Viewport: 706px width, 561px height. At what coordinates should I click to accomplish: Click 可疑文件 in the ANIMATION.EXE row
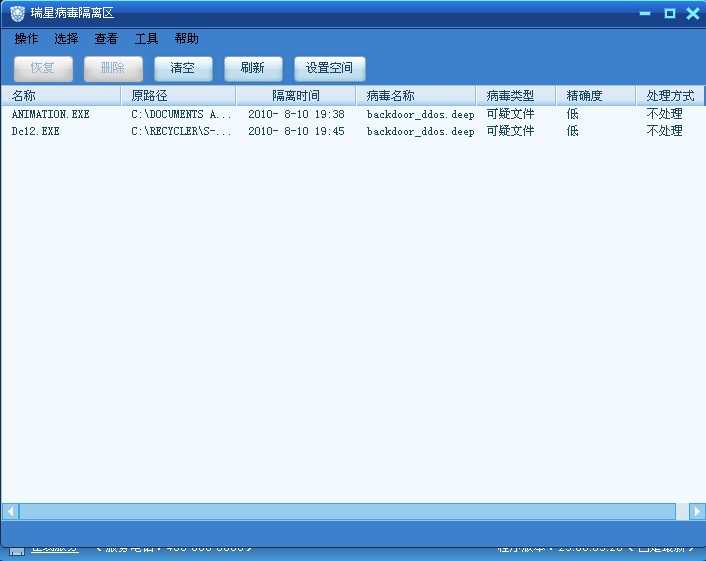pyautogui.click(x=510, y=114)
